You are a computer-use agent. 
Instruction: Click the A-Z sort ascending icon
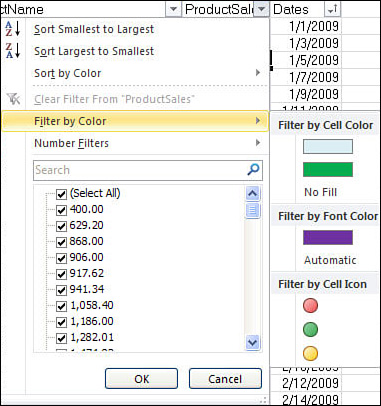[13, 29]
